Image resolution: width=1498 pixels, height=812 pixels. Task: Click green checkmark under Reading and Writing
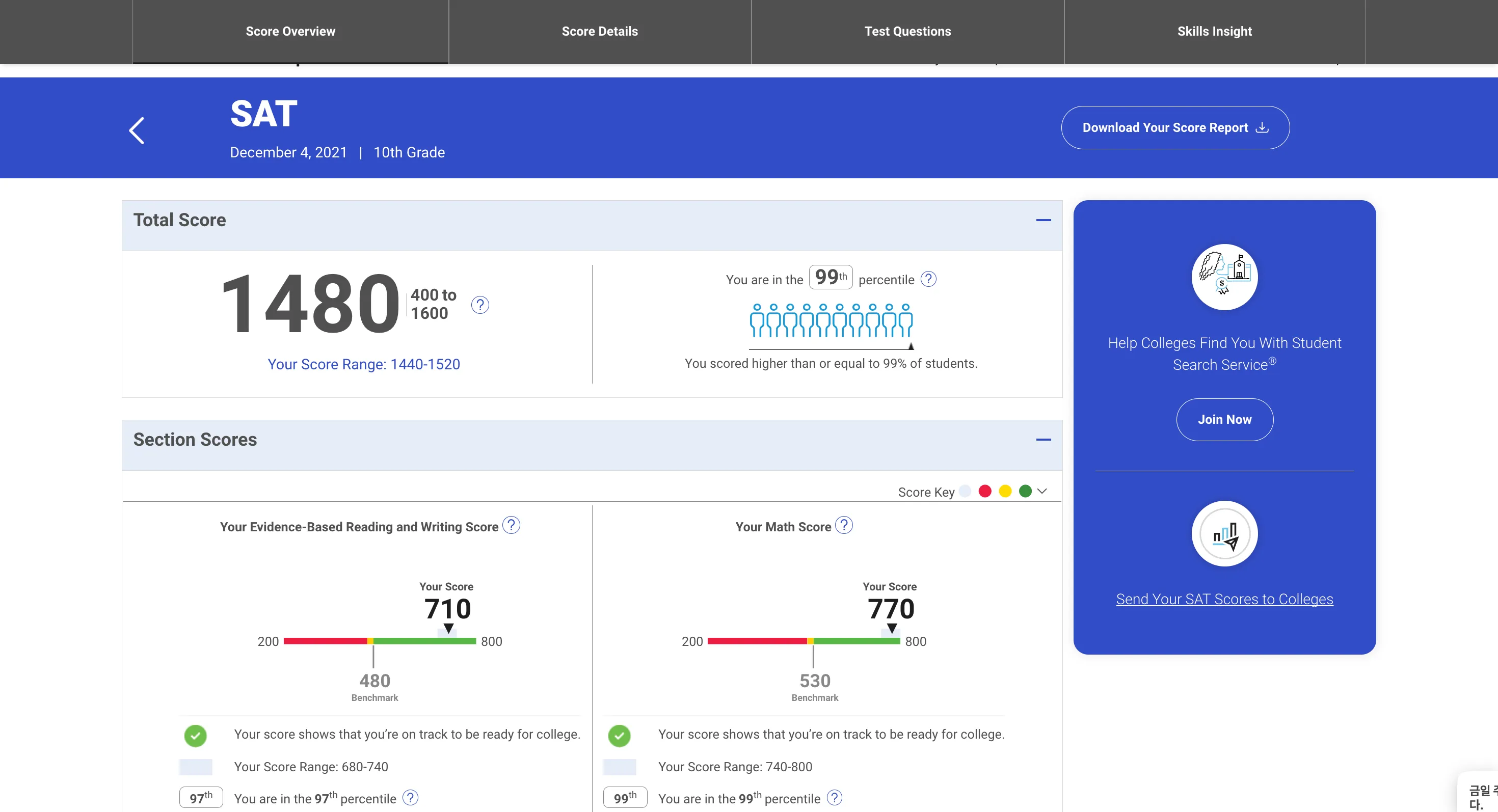pos(195,736)
